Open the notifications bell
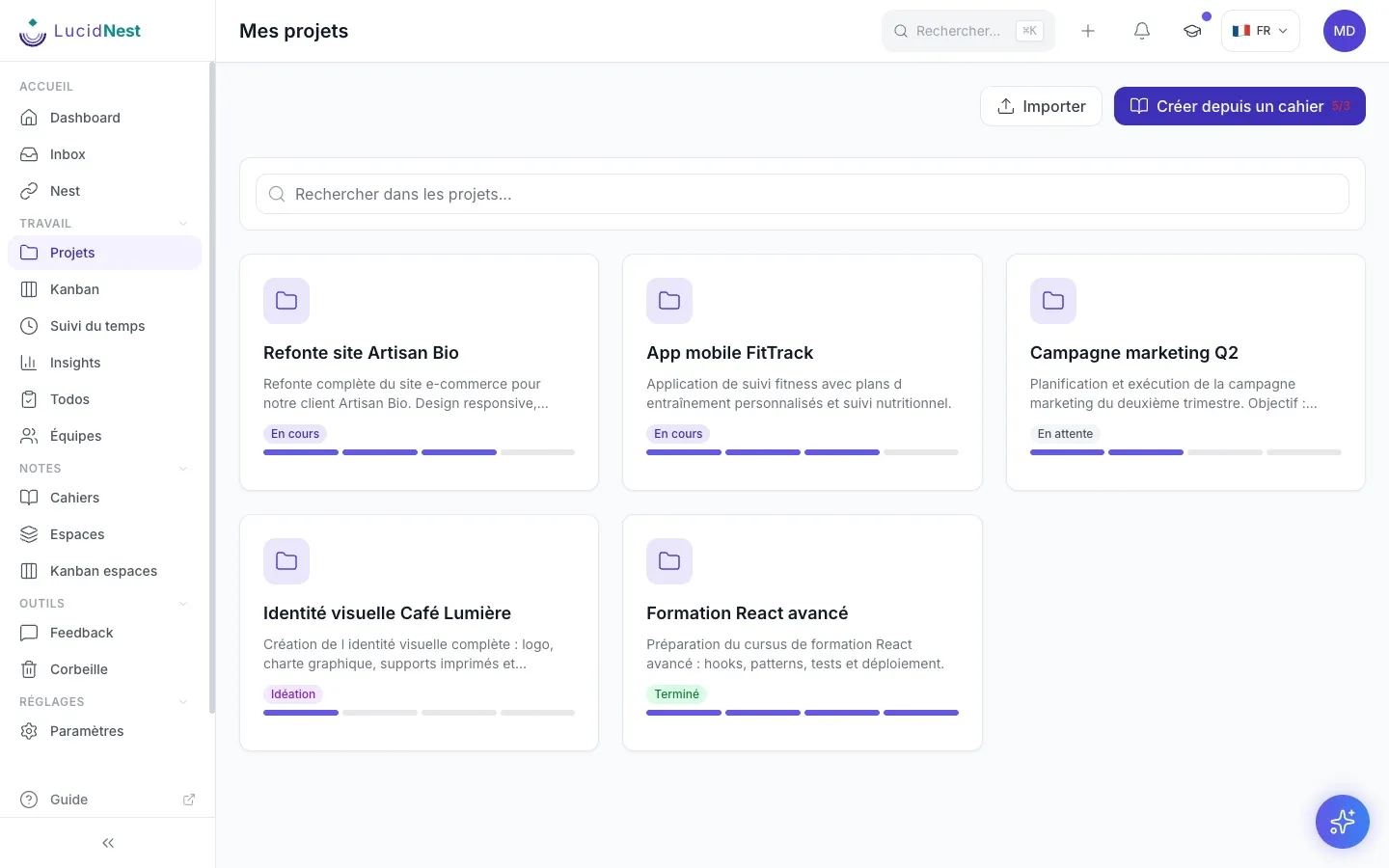 (x=1142, y=31)
